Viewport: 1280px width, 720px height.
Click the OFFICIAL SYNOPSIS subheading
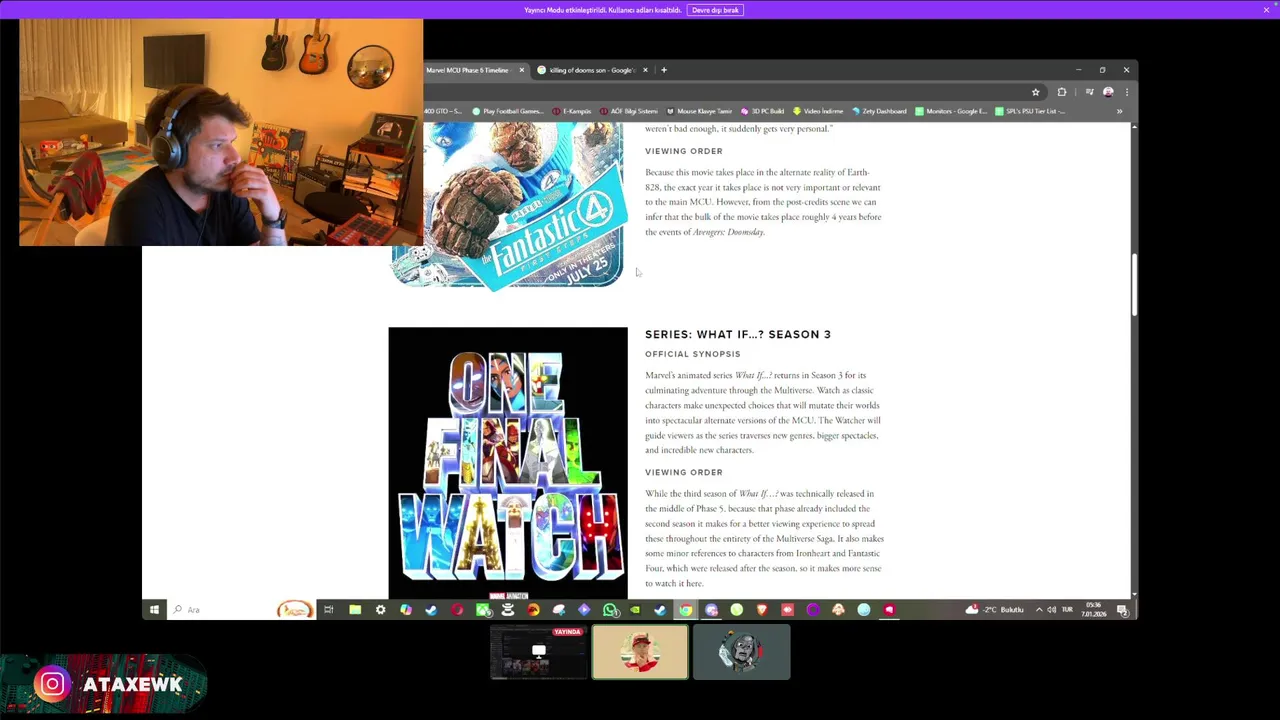(693, 354)
